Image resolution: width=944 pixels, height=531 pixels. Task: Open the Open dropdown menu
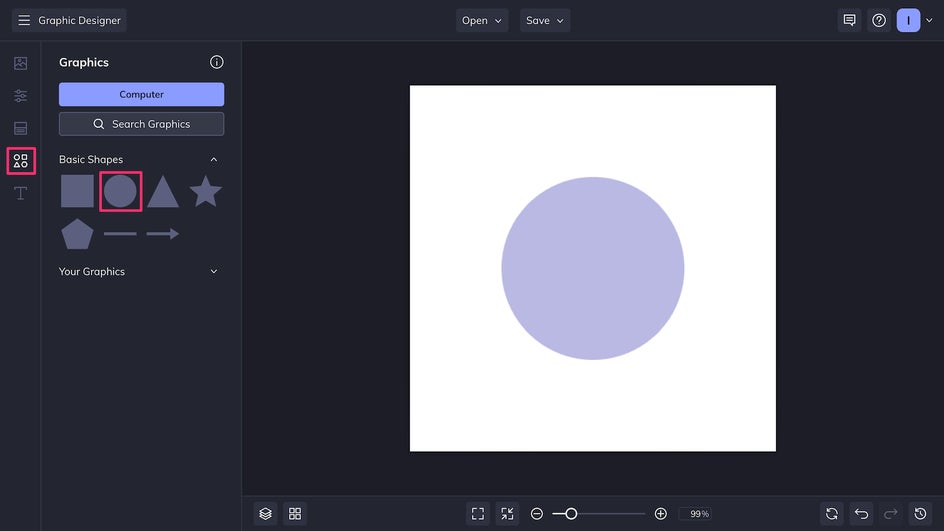[x=483, y=20]
